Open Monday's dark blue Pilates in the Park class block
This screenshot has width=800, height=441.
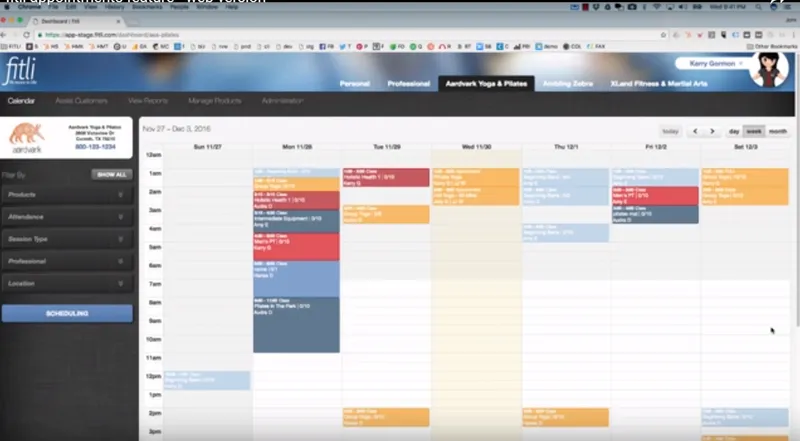296,325
